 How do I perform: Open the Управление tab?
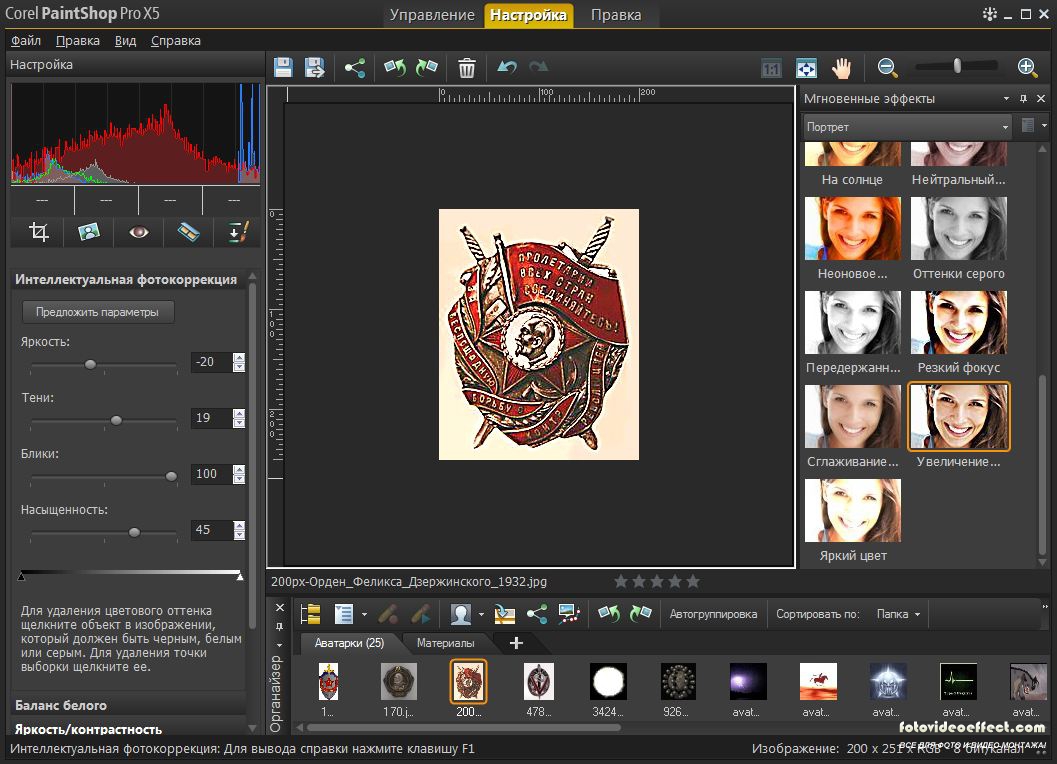tap(432, 15)
